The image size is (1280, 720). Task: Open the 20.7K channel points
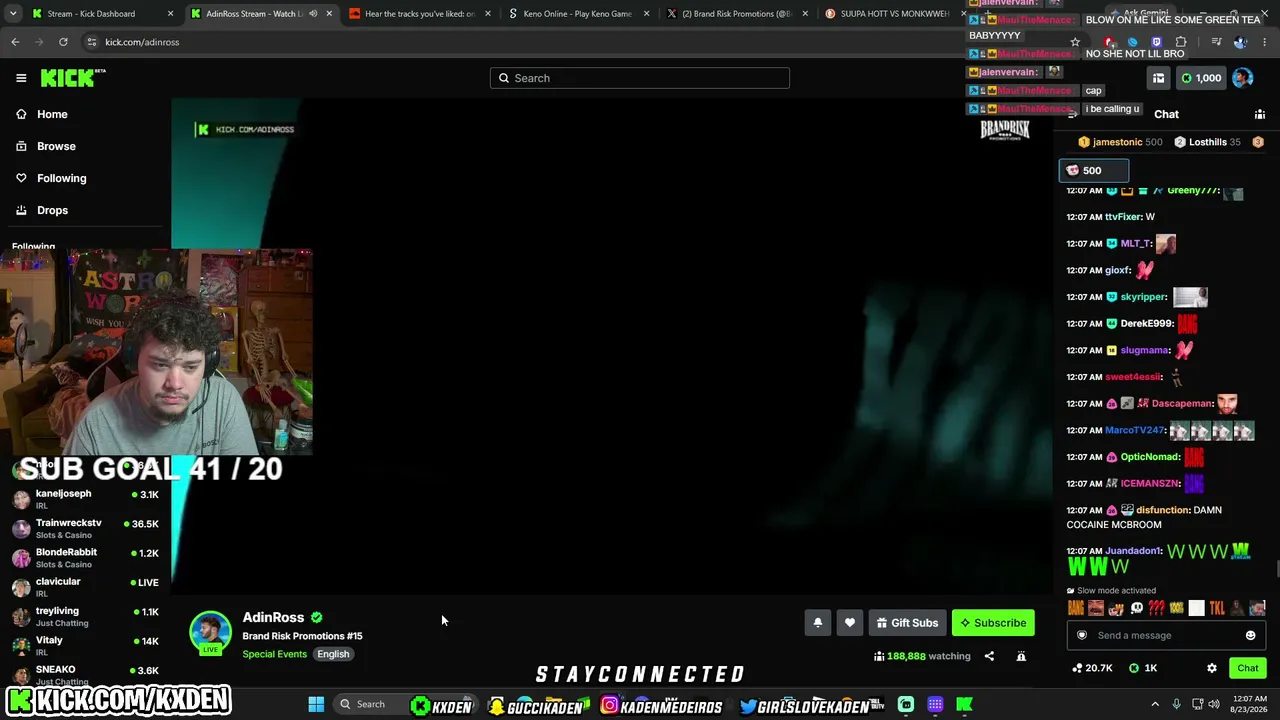point(1092,668)
